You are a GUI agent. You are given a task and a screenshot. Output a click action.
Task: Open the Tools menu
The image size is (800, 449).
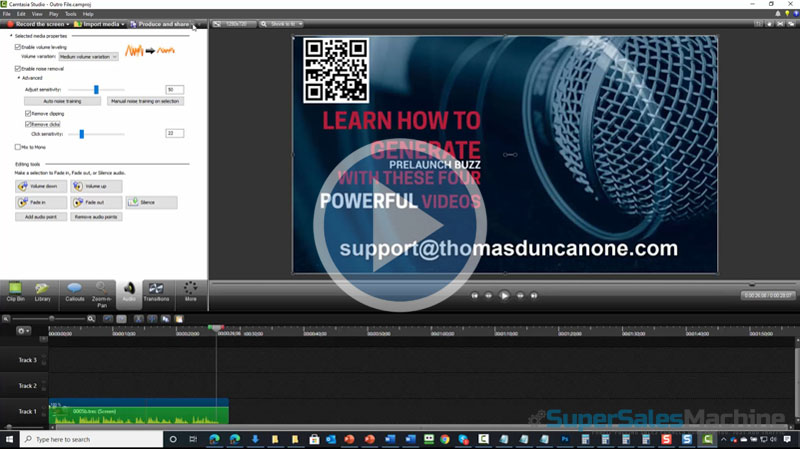click(x=70, y=14)
